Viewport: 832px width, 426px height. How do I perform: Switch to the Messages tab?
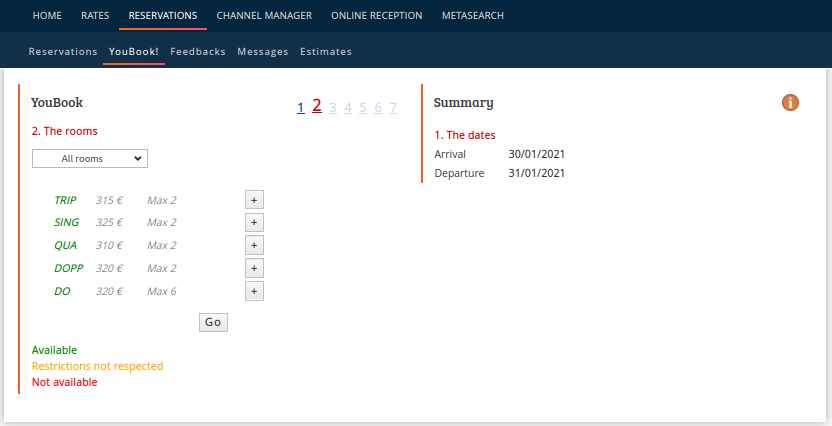(x=263, y=51)
